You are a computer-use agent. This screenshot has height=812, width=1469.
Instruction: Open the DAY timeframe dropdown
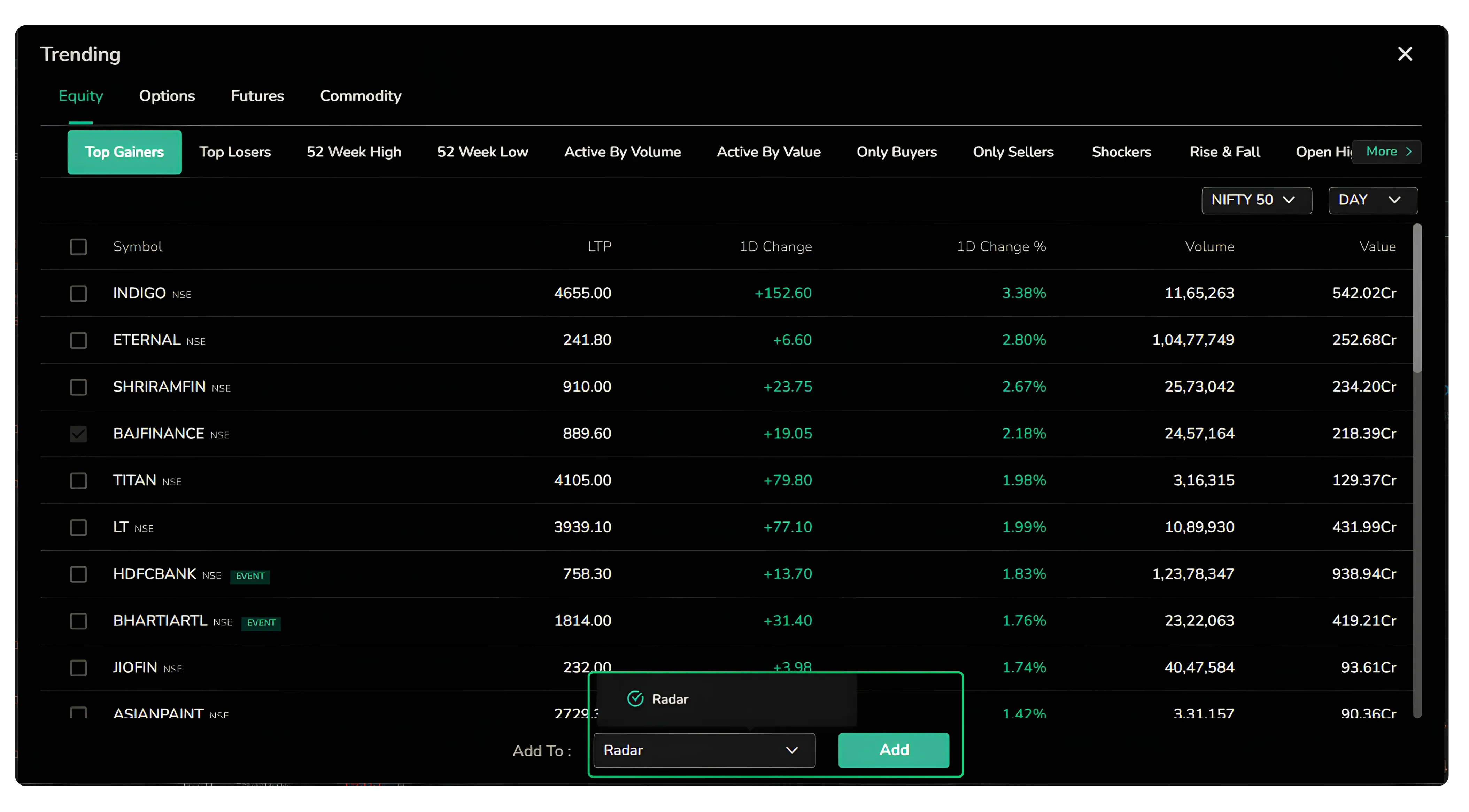tap(1373, 200)
